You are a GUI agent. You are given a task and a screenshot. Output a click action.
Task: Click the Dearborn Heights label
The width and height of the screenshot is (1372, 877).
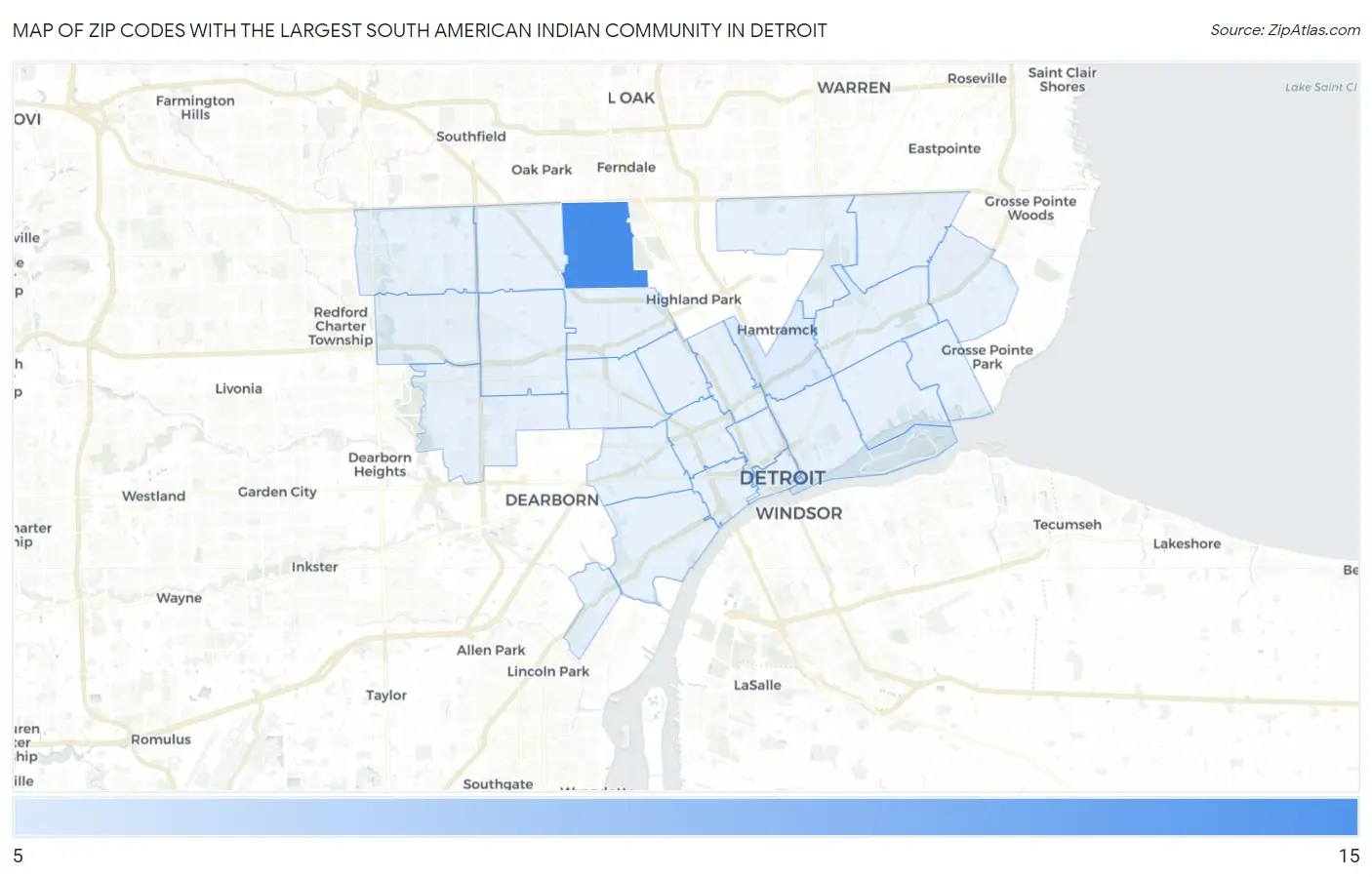[x=380, y=464]
